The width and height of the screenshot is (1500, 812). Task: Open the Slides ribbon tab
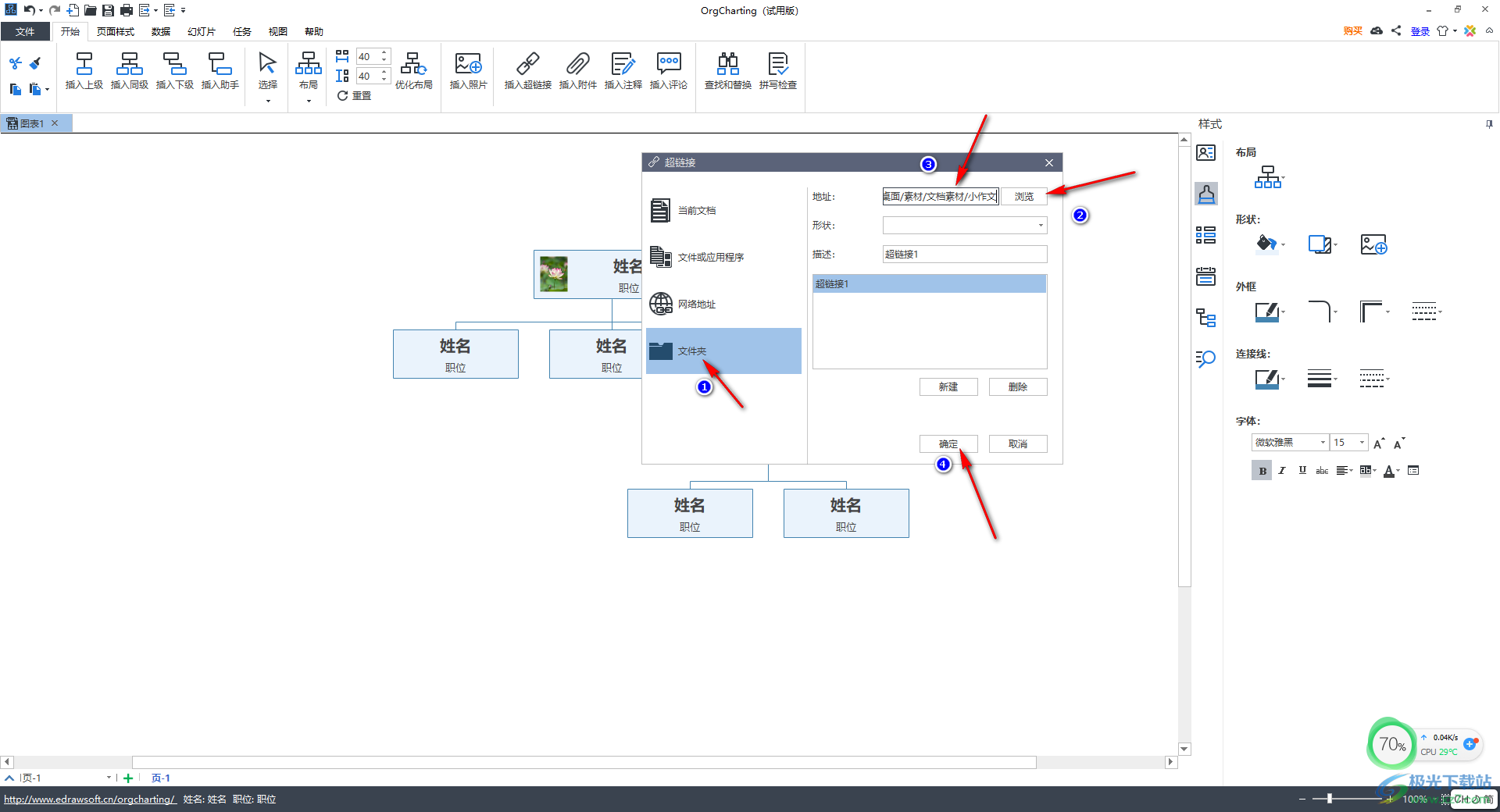tap(201, 32)
